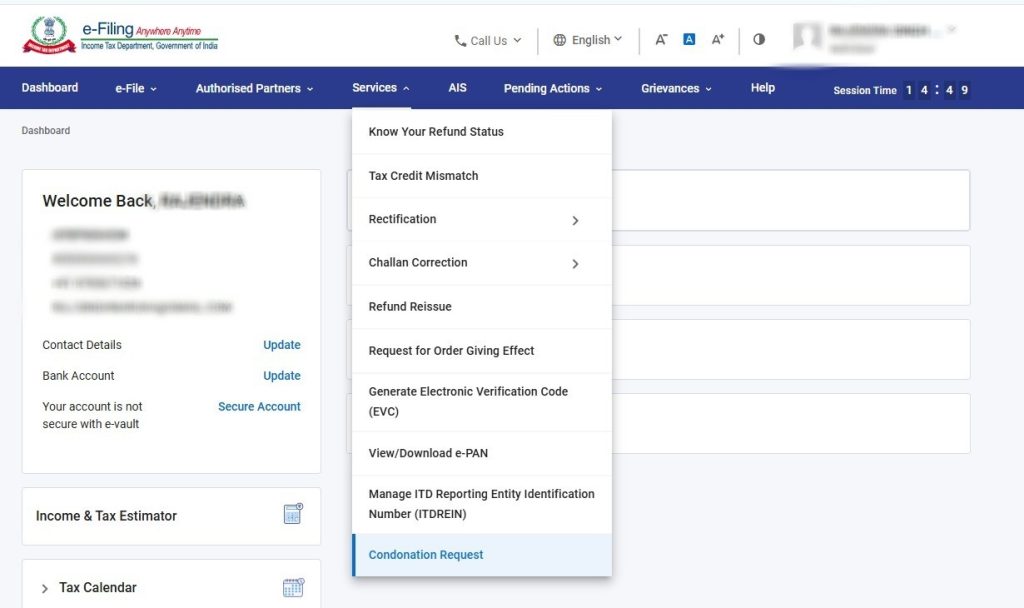Screen dimensions: 1024x608
Task: Open the user profile dropdown arrow
Action: [x=952, y=29]
